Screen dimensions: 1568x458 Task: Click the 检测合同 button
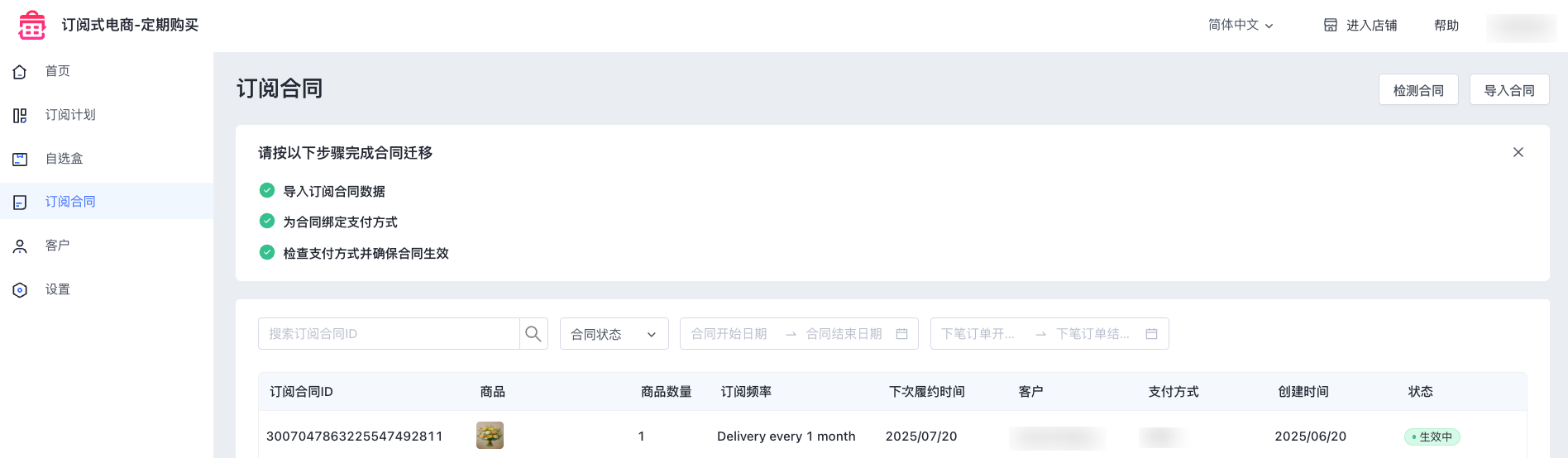(1418, 90)
